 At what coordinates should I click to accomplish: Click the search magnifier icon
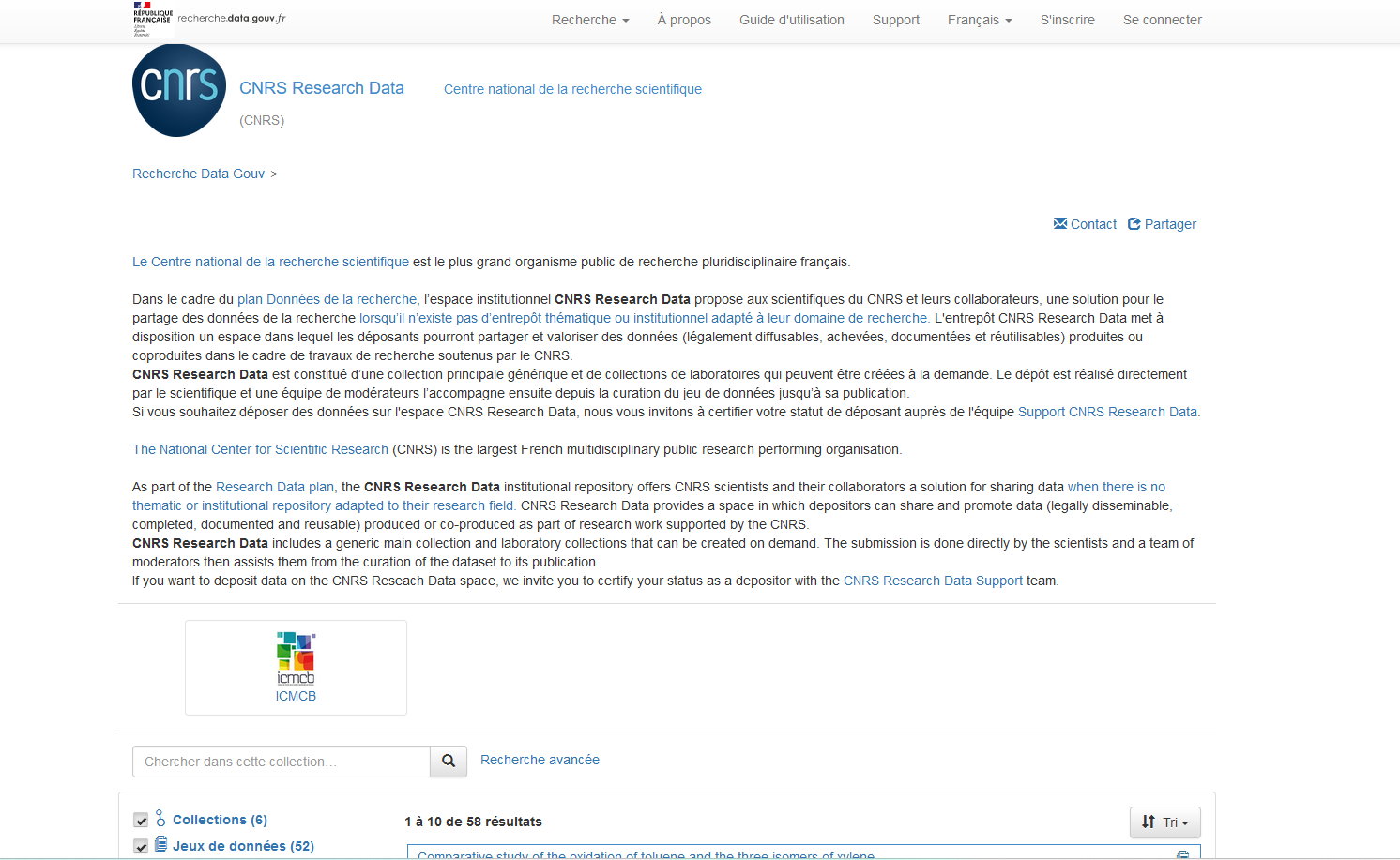[448, 762]
